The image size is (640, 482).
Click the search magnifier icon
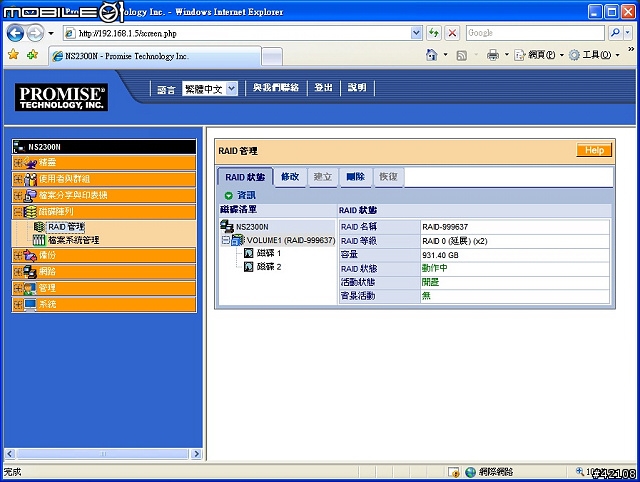(616, 33)
